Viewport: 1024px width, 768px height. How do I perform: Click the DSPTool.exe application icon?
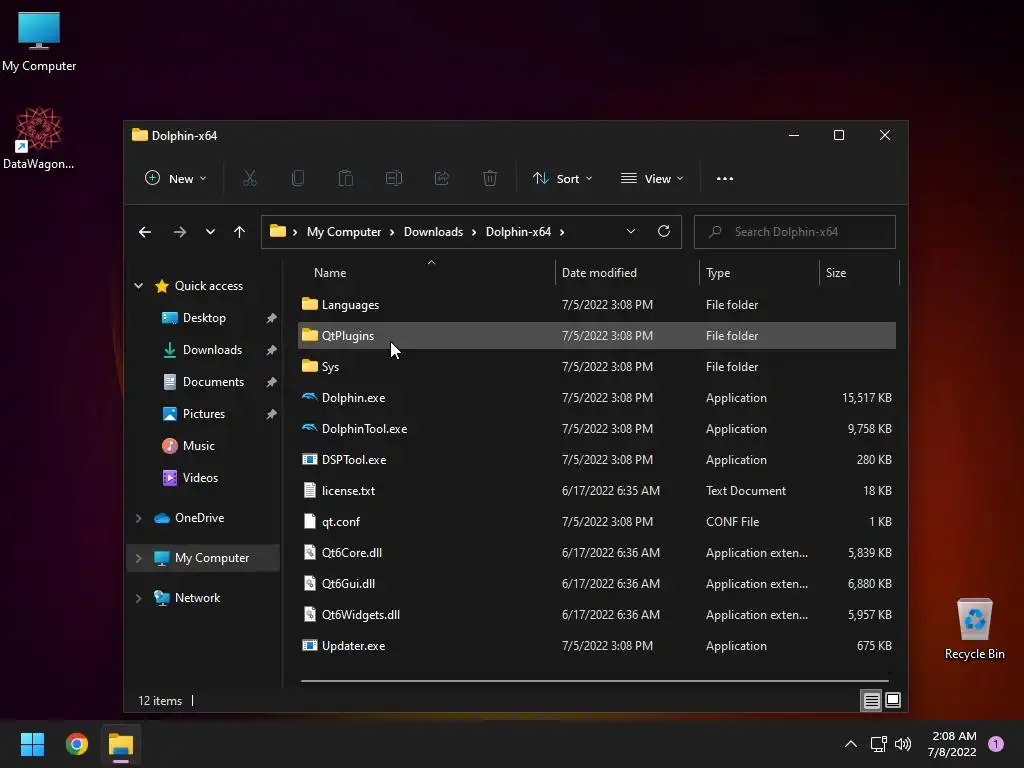[310, 459]
